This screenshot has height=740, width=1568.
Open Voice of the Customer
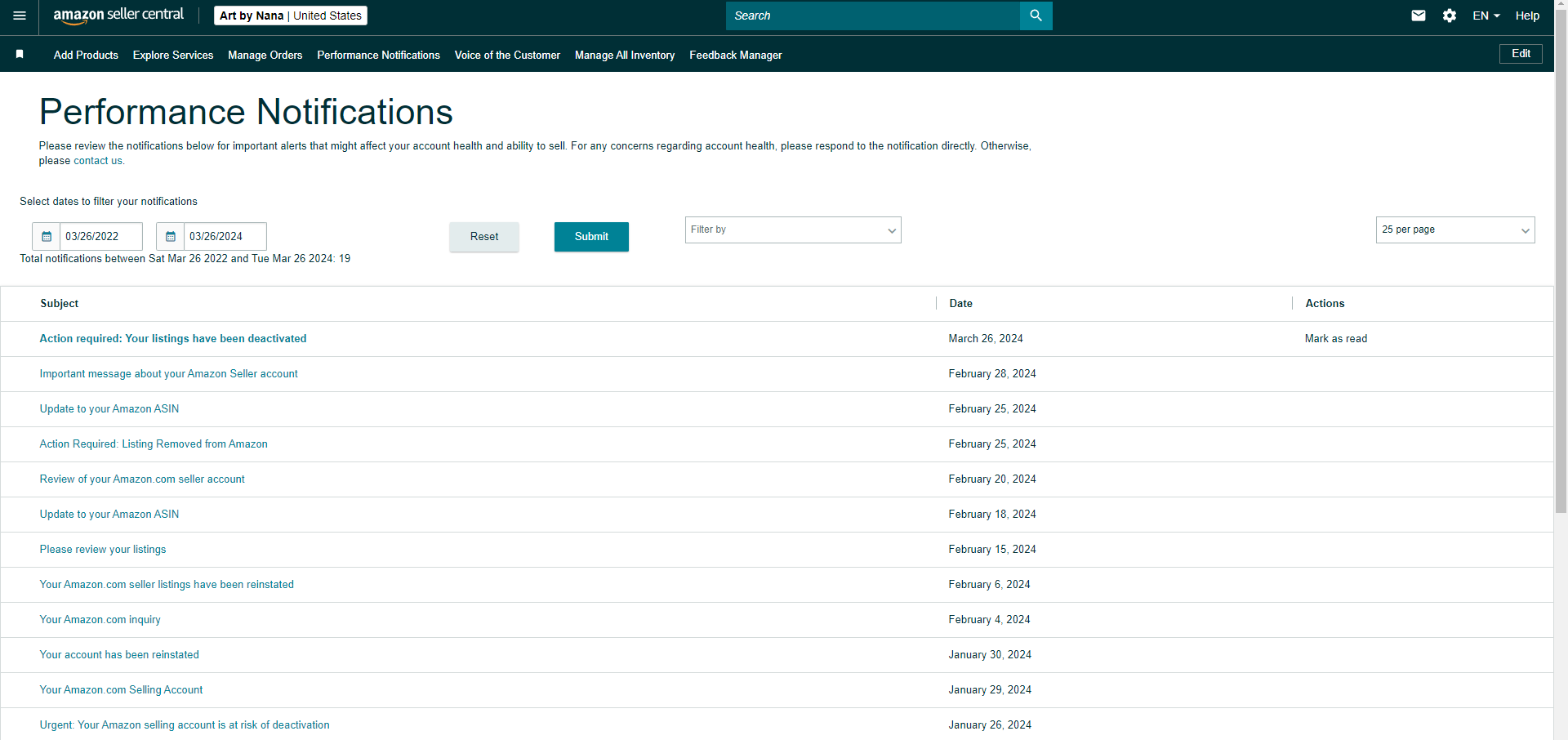(x=507, y=55)
